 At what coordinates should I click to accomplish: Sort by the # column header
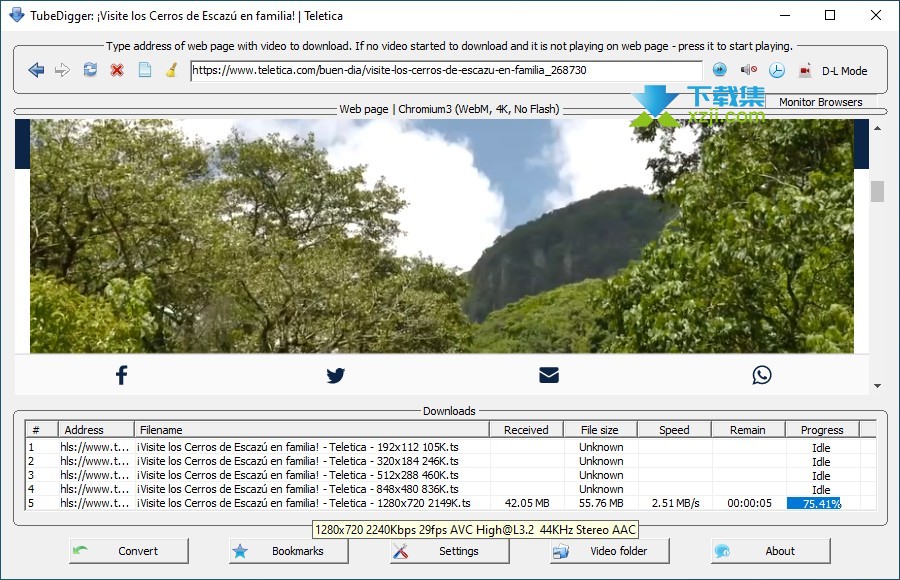[41, 430]
